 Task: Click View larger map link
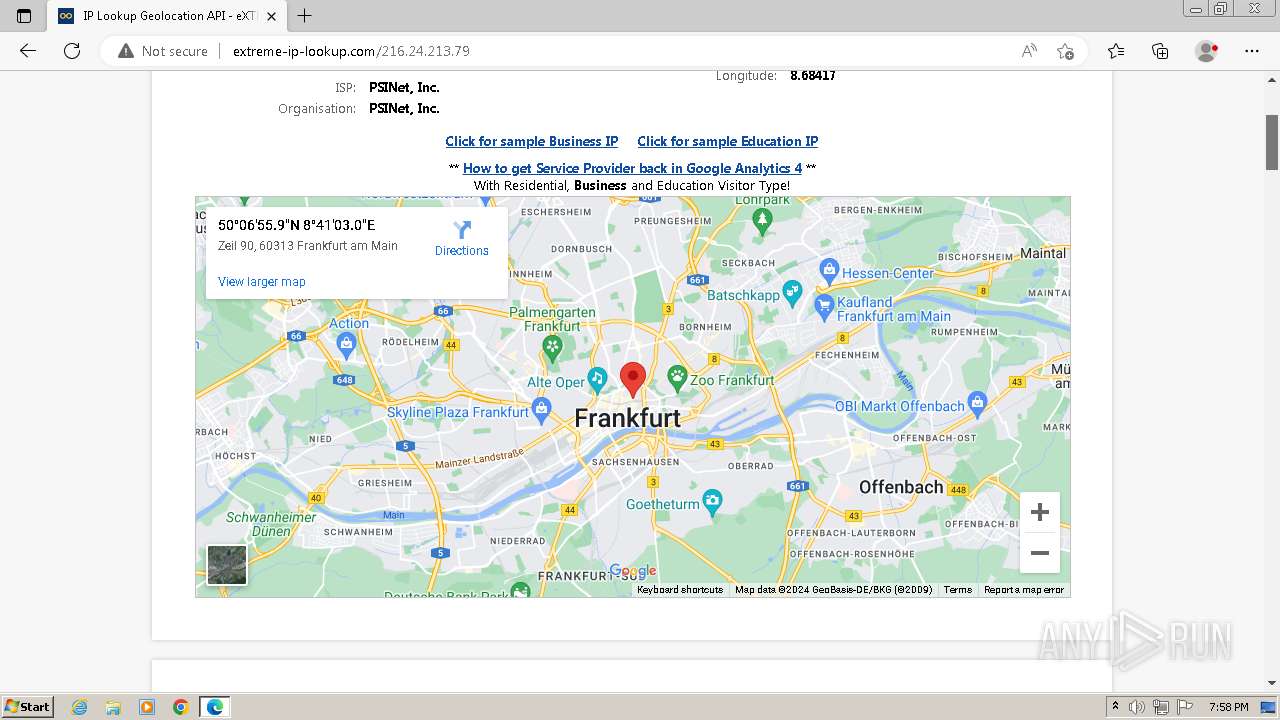262,282
